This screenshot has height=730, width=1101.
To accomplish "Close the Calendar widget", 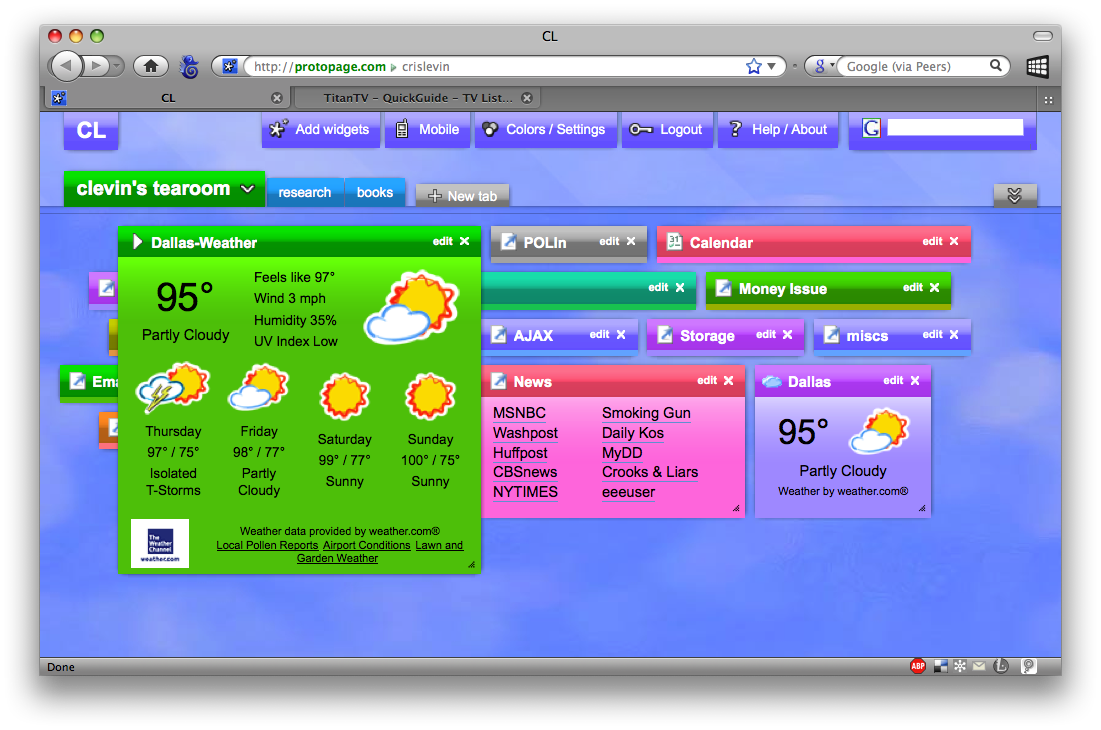I will pyautogui.click(x=954, y=241).
